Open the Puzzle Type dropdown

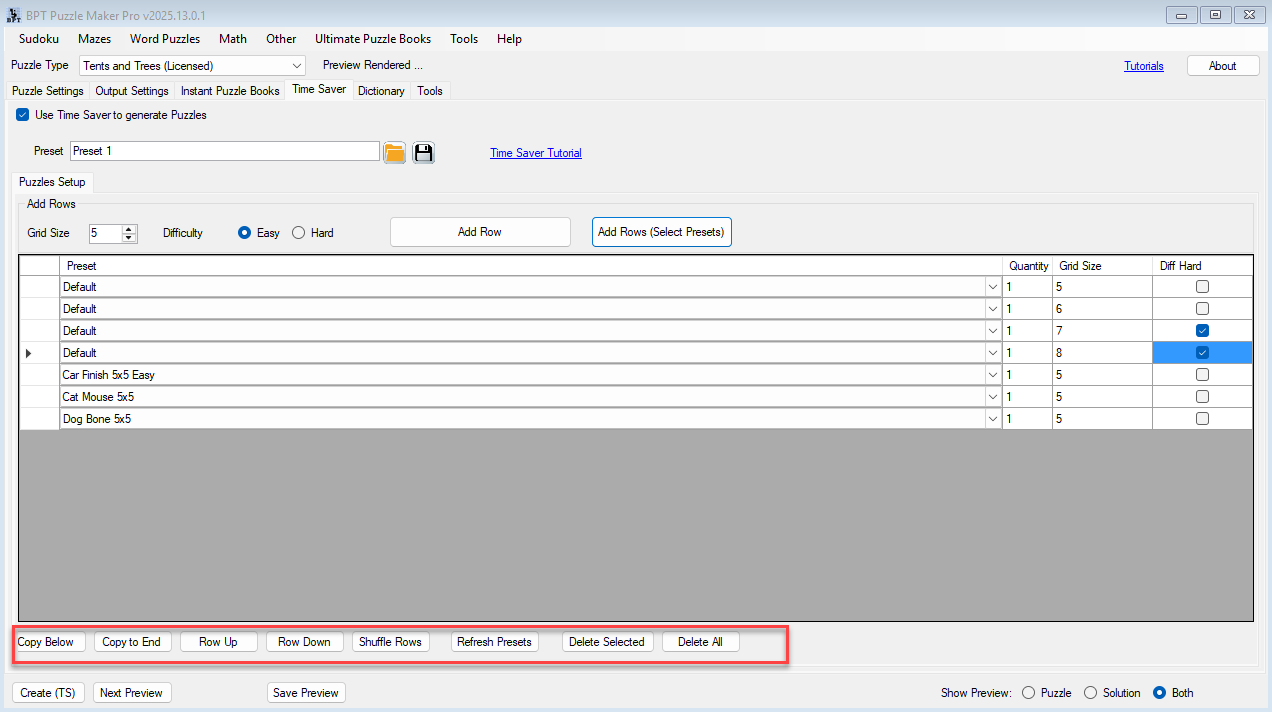click(296, 66)
